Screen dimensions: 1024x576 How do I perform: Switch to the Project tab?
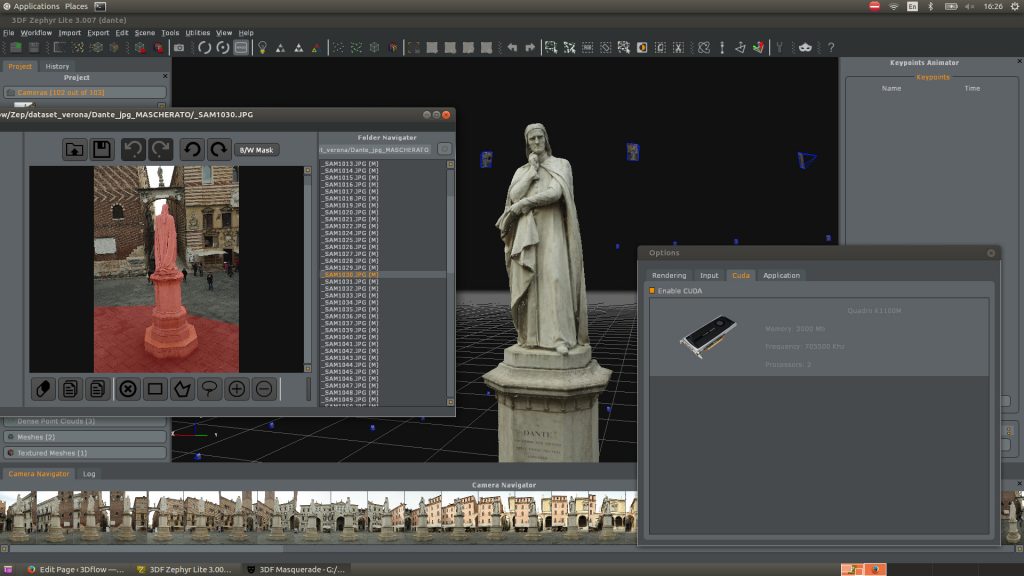coord(20,67)
